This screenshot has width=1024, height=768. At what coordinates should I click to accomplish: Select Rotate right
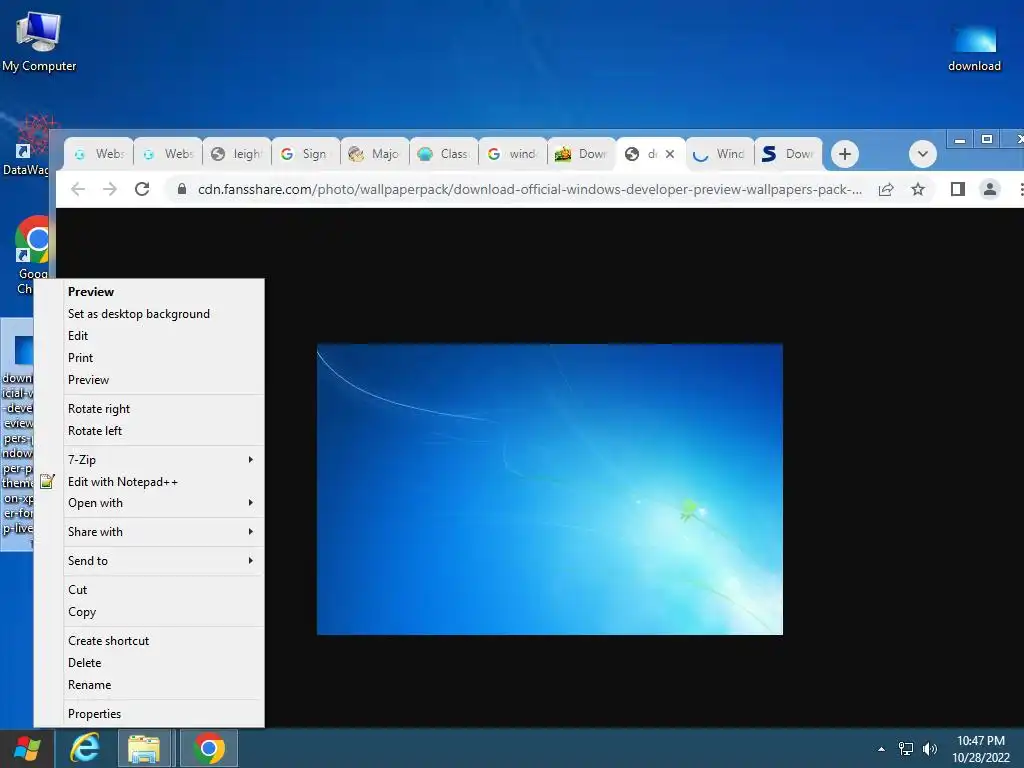pyautogui.click(x=163, y=409)
